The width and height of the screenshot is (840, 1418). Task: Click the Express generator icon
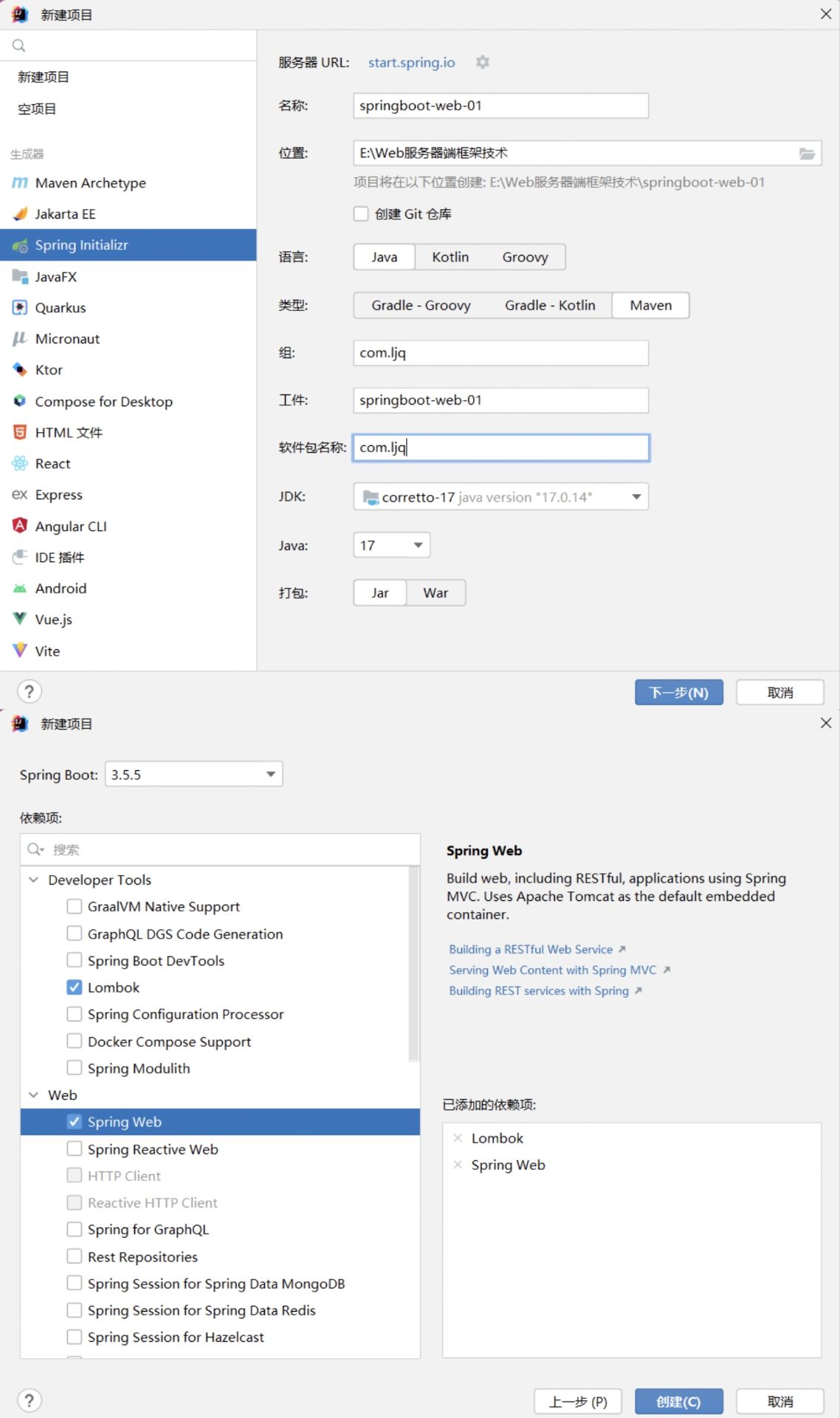[20, 494]
